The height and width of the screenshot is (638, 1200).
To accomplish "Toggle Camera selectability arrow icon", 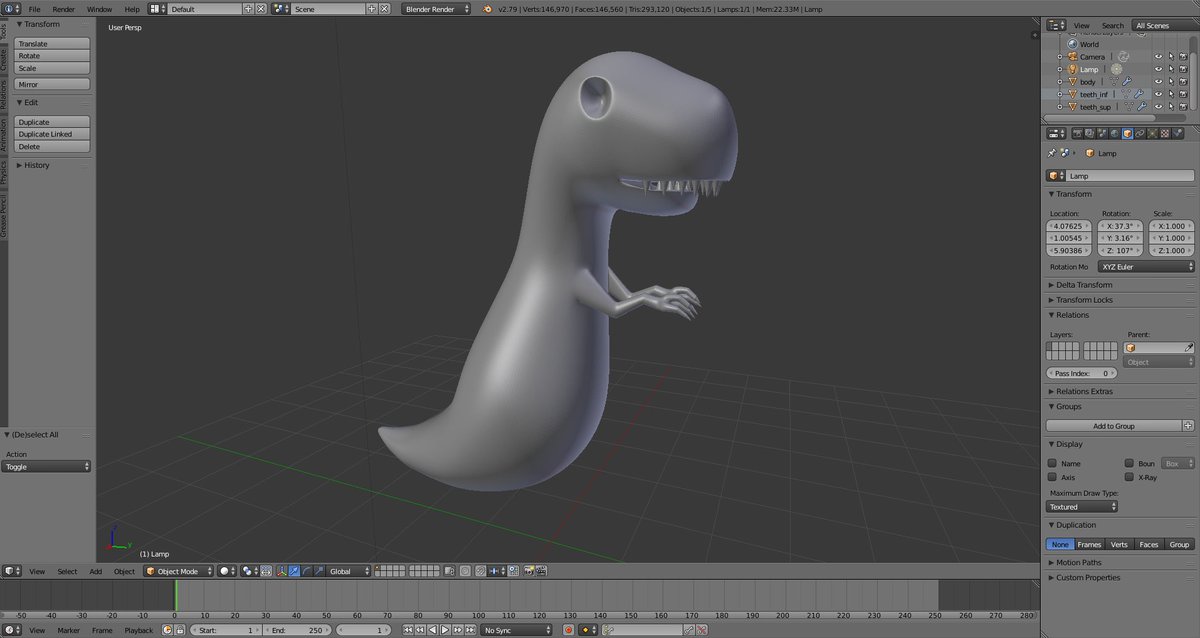I will [1171, 56].
